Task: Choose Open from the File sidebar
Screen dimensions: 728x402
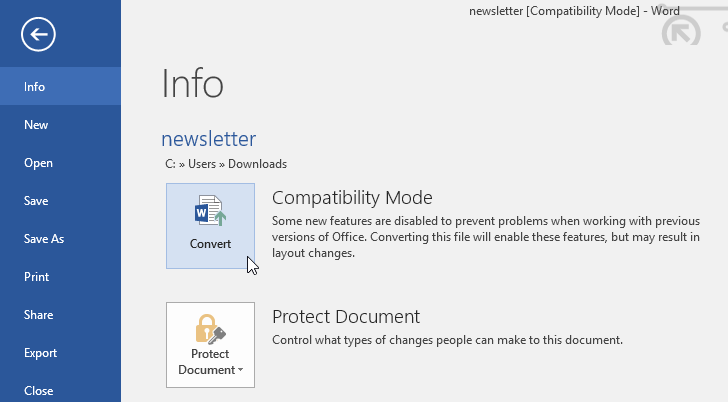Action: (x=38, y=163)
